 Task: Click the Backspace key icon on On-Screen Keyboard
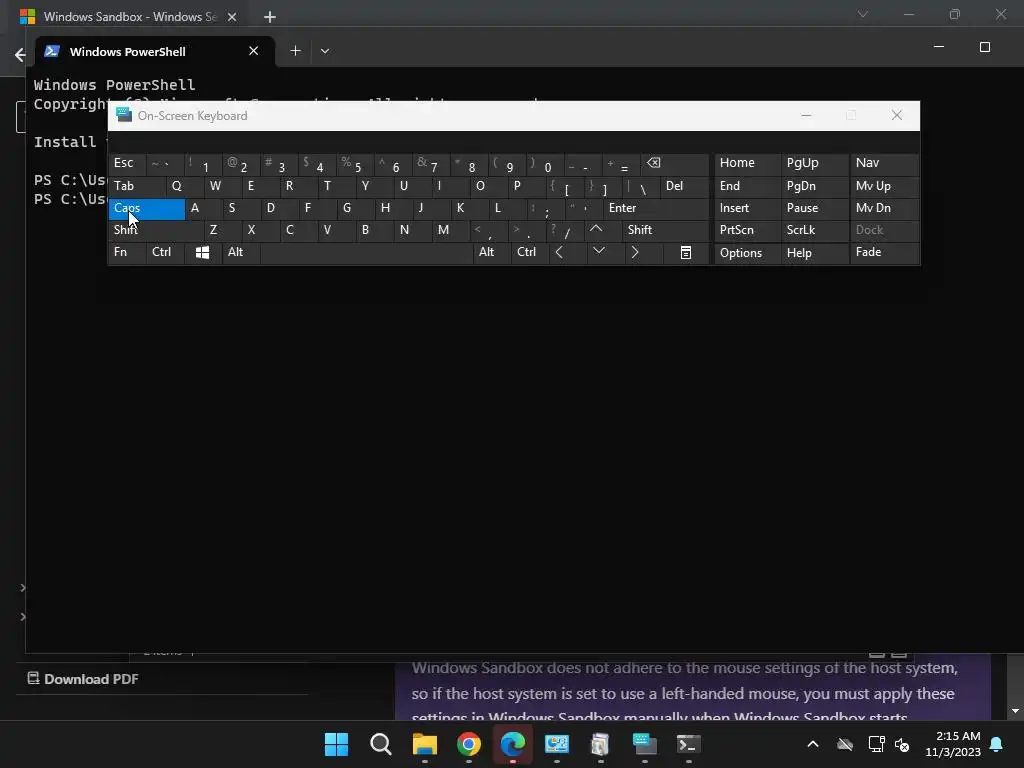click(675, 163)
